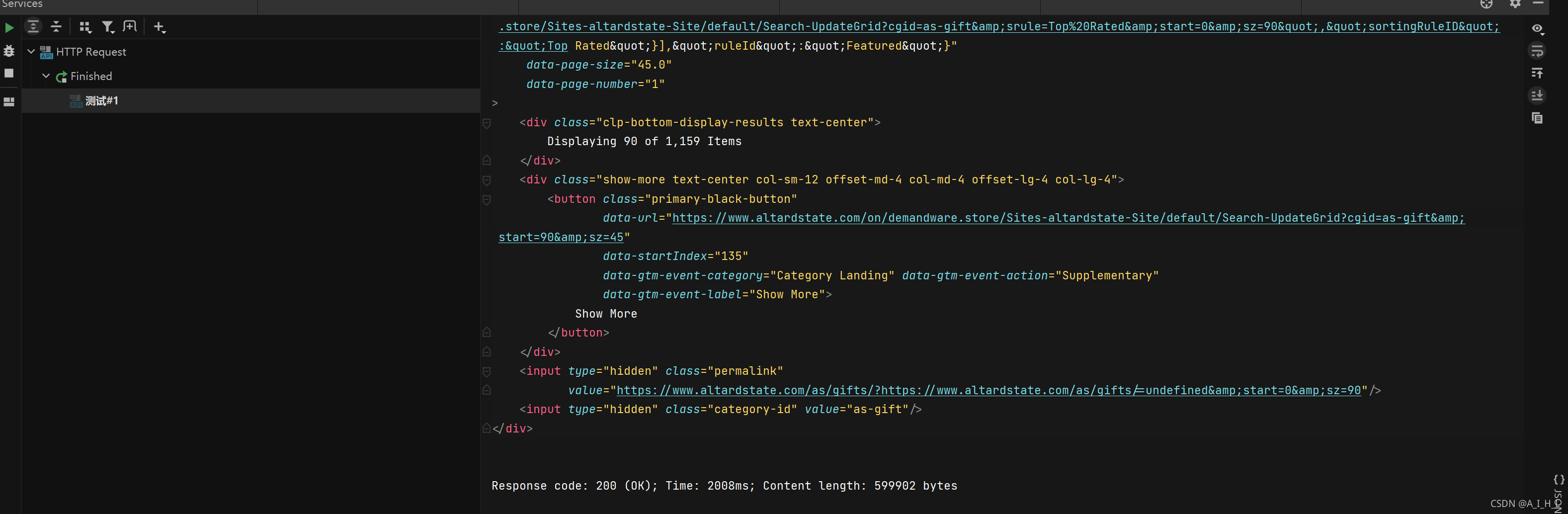1568x514 pixels.
Task: Click 'Displaying 90 of 1,159 Items' text
Action: click(644, 141)
